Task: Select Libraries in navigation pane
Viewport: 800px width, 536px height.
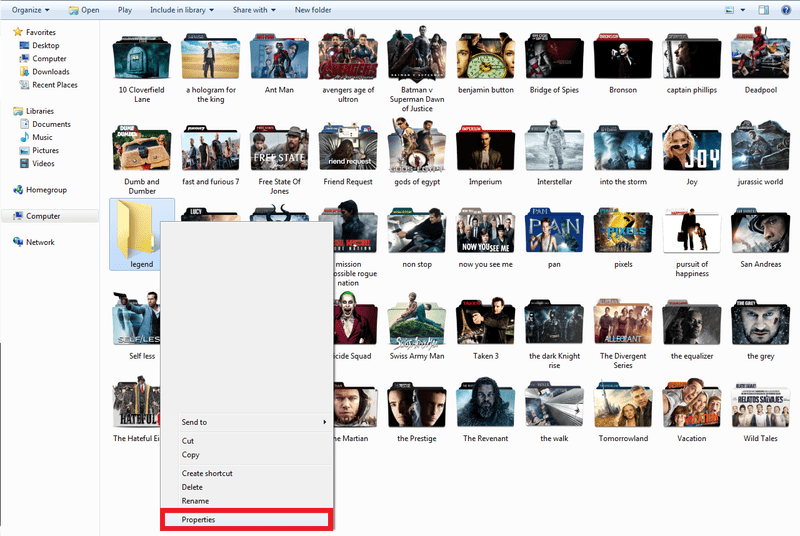Action: tap(34, 111)
